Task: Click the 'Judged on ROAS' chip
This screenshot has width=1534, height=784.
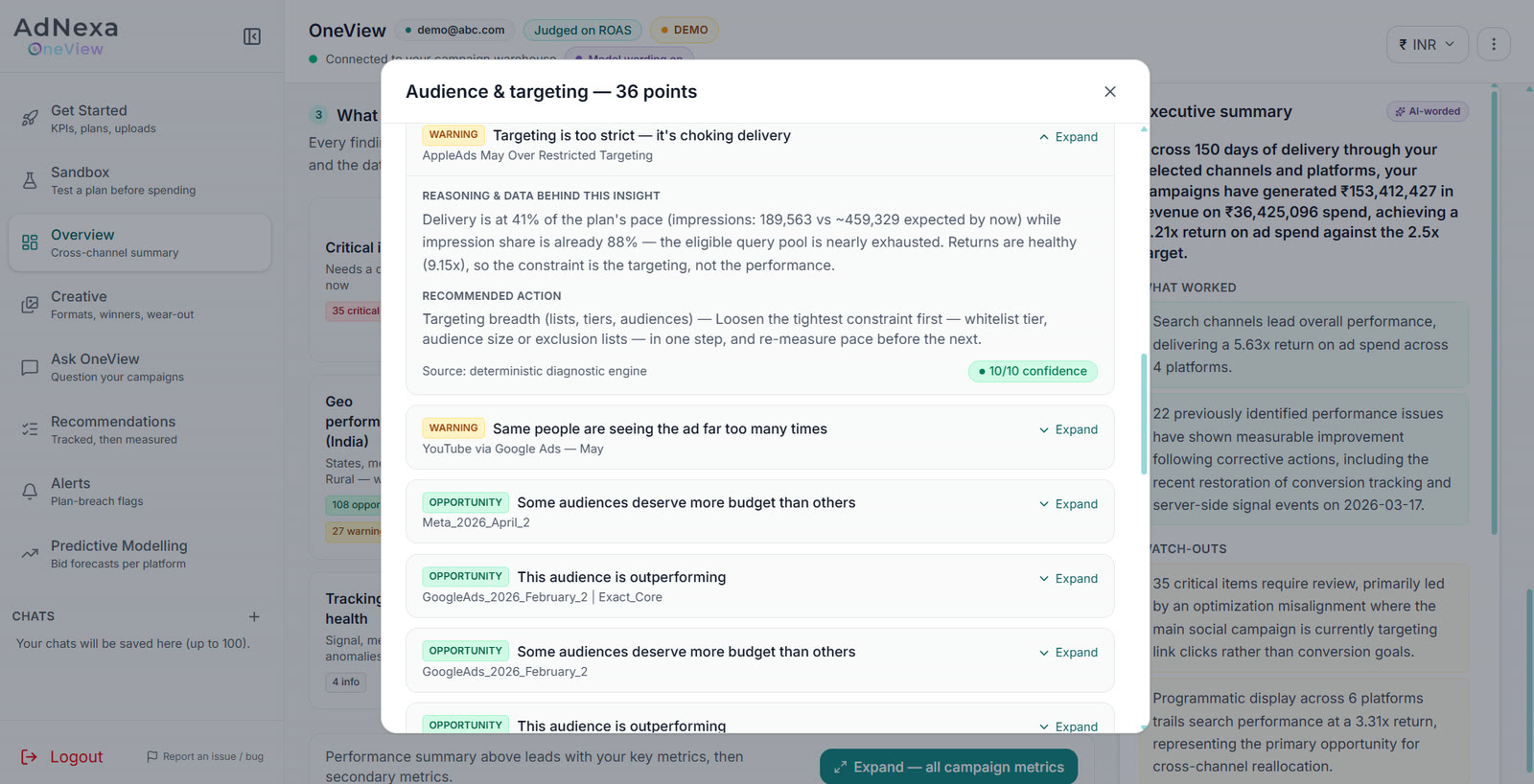Action: 583,30
